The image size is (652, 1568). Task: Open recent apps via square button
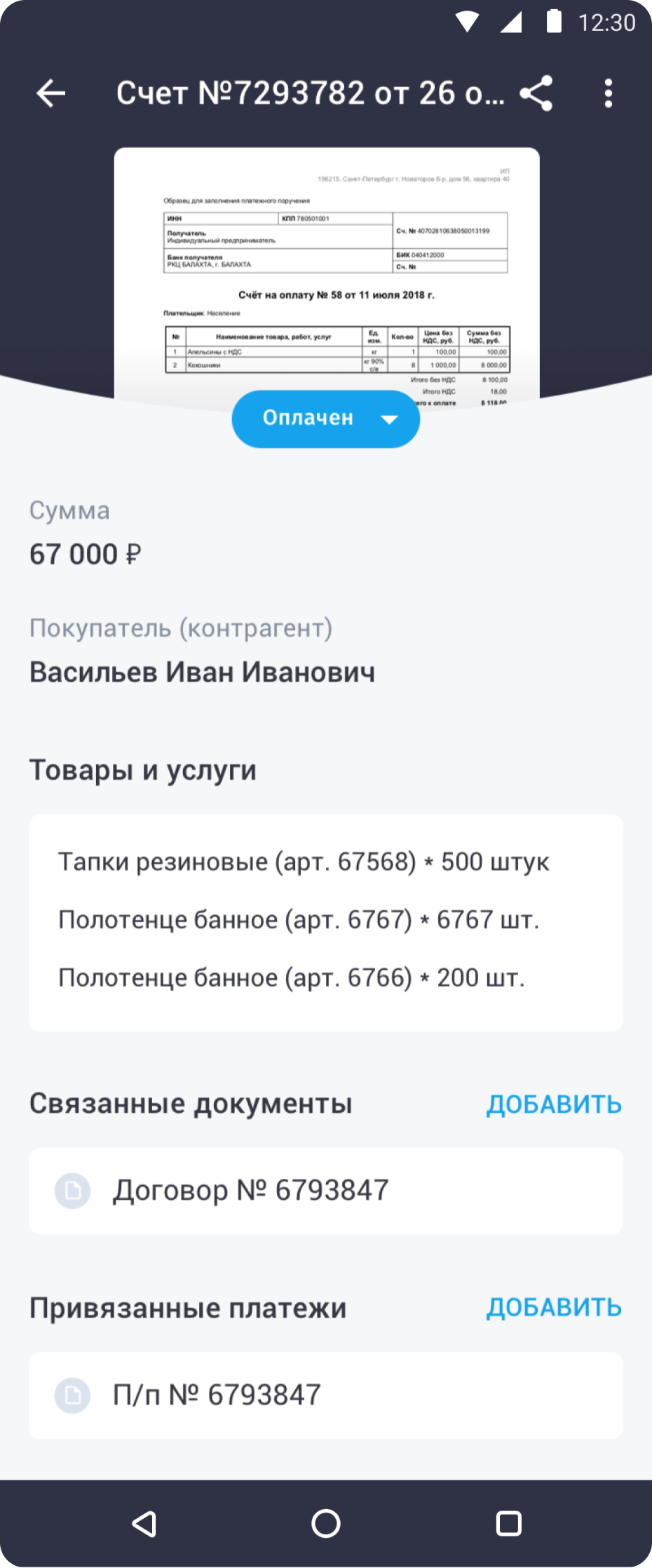(x=508, y=1523)
